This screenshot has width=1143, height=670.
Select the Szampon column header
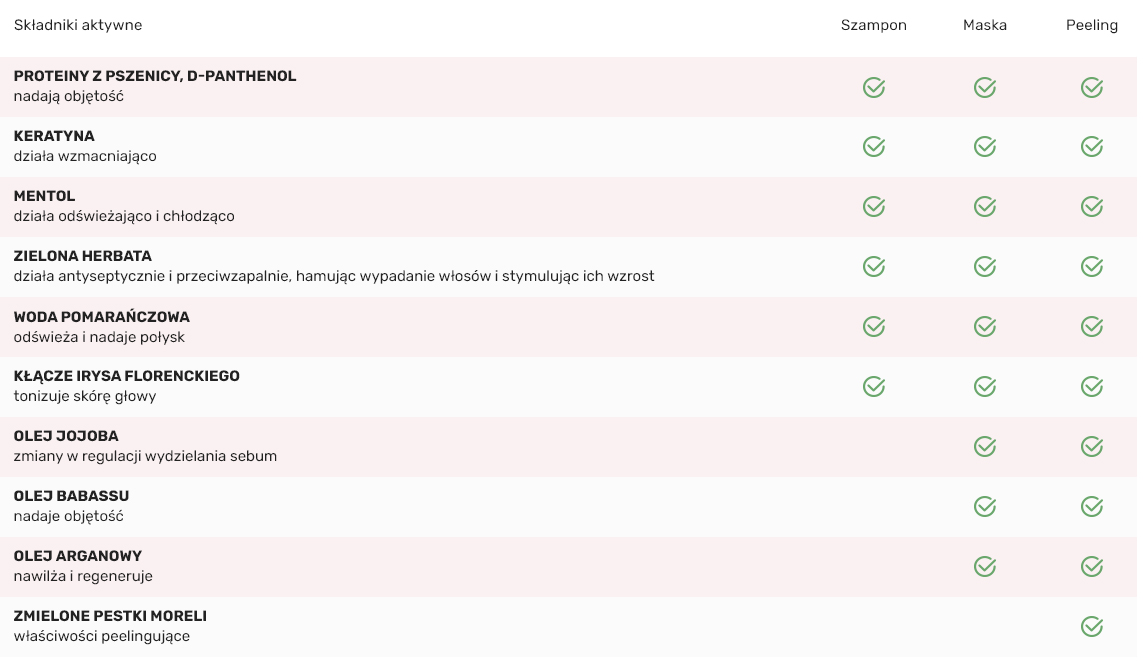[x=874, y=25]
